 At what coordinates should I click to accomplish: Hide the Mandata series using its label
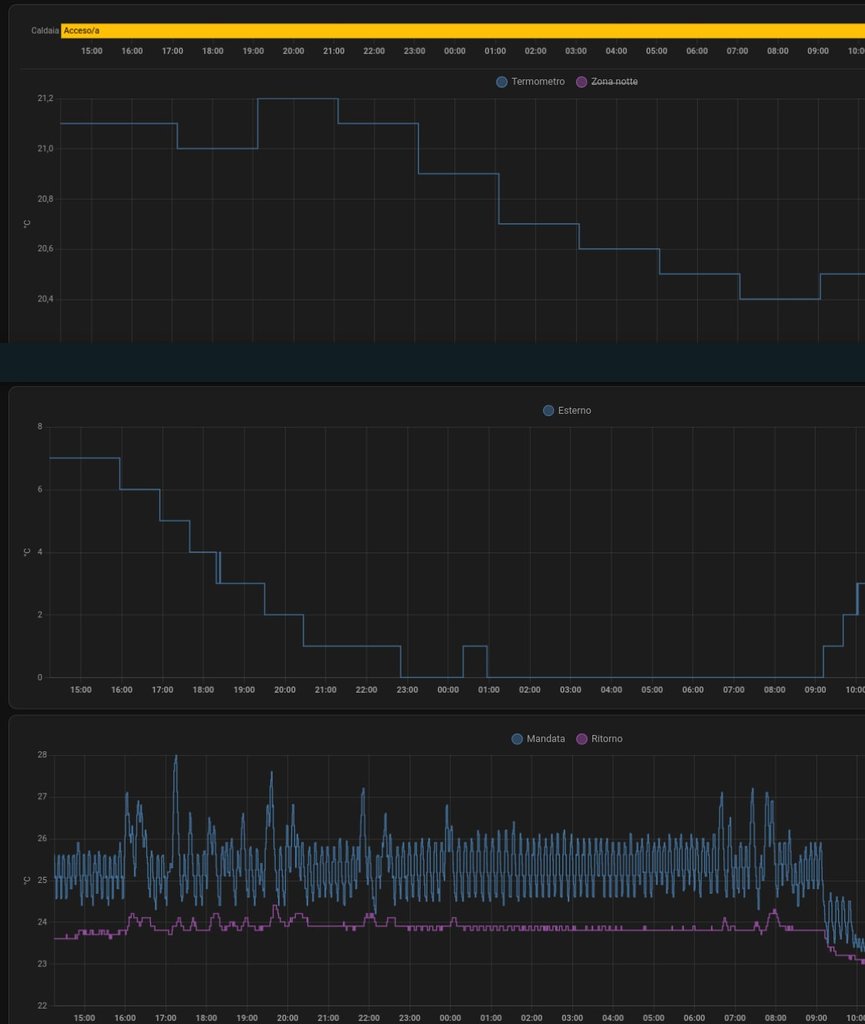point(546,739)
